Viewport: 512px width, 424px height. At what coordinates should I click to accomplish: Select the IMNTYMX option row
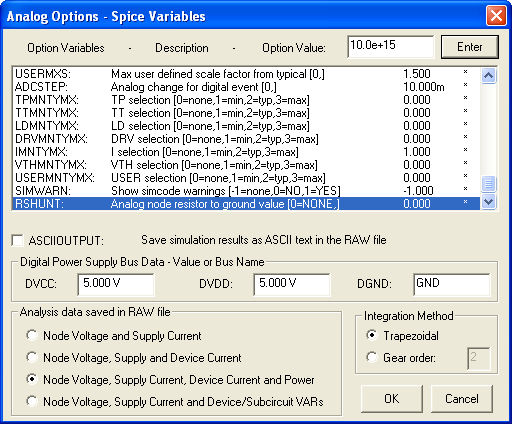tap(246, 152)
